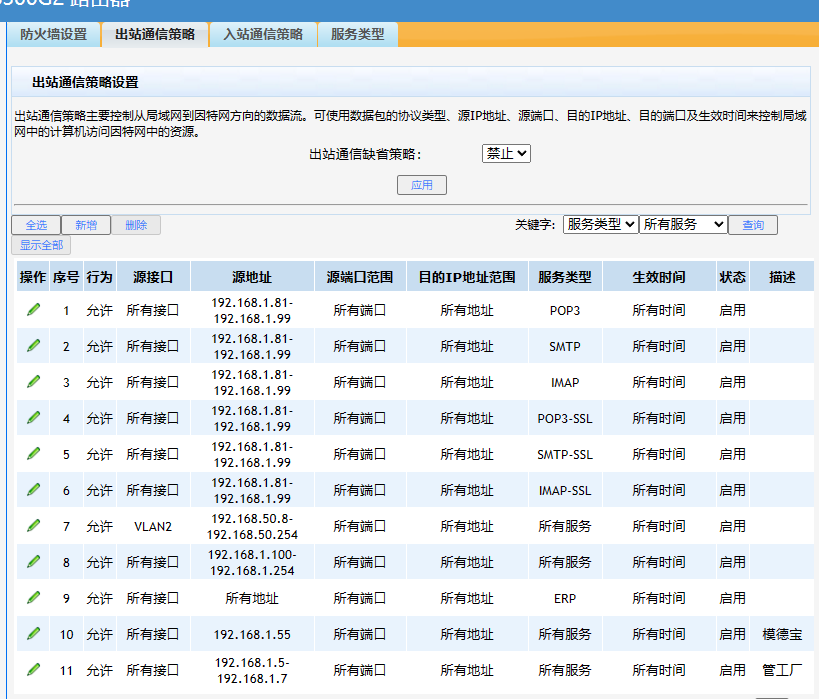The image size is (819, 699).
Task: Click the edit pencil icon for rule 1
Action: coord(33,310)
